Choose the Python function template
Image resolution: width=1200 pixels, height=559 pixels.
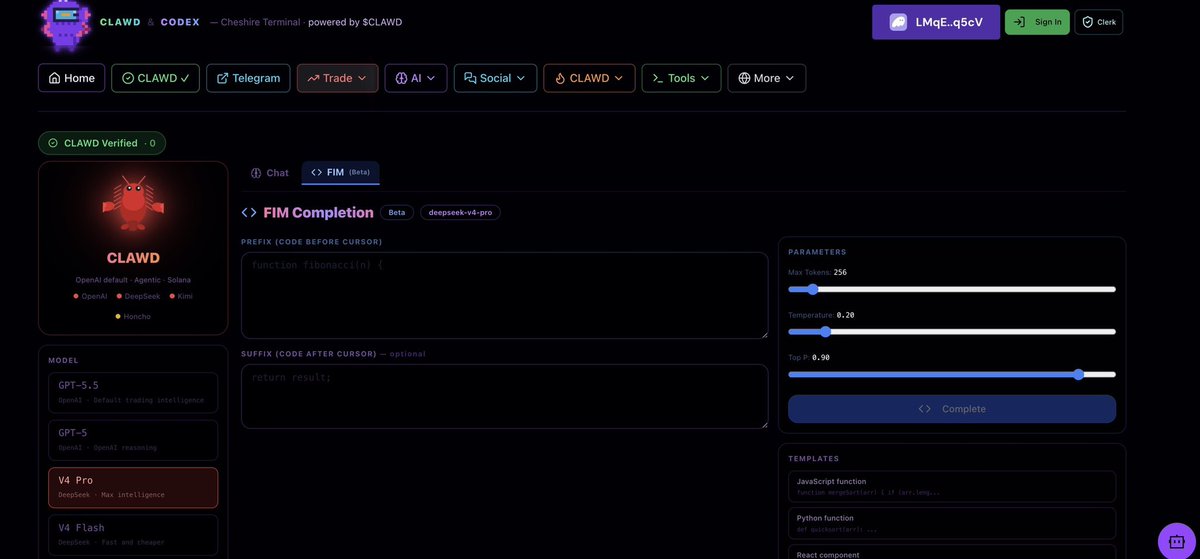tap(952, 523)
